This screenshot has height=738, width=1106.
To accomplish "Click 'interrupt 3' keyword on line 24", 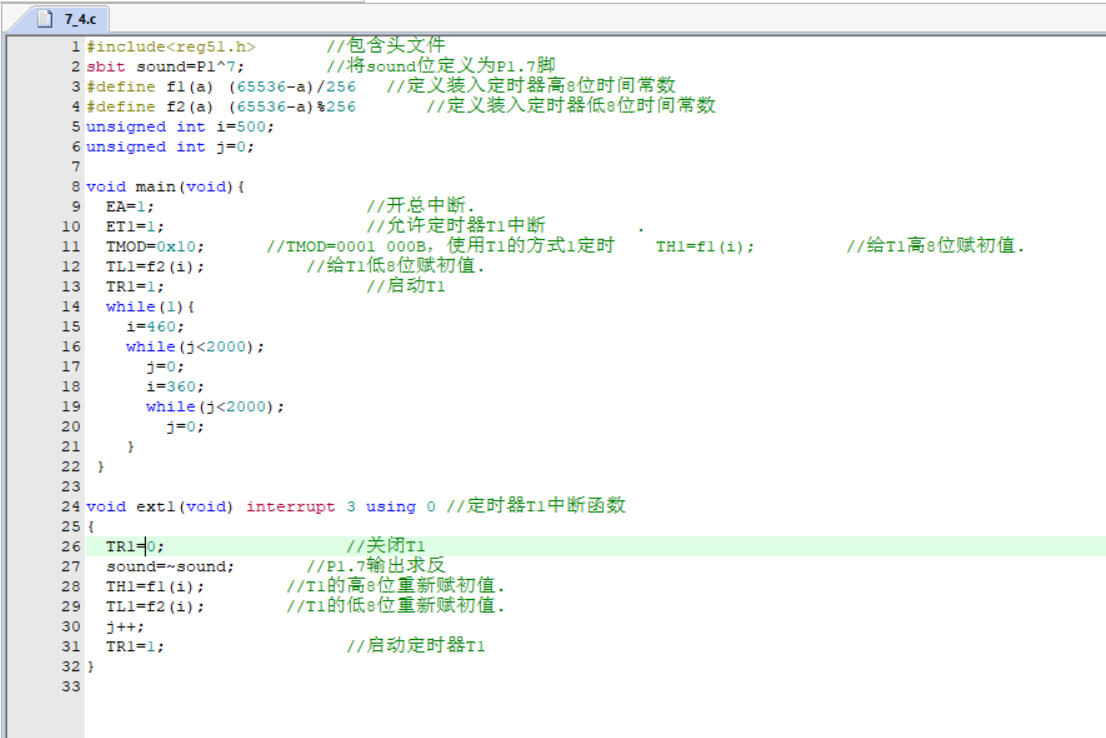I will 300,507.
